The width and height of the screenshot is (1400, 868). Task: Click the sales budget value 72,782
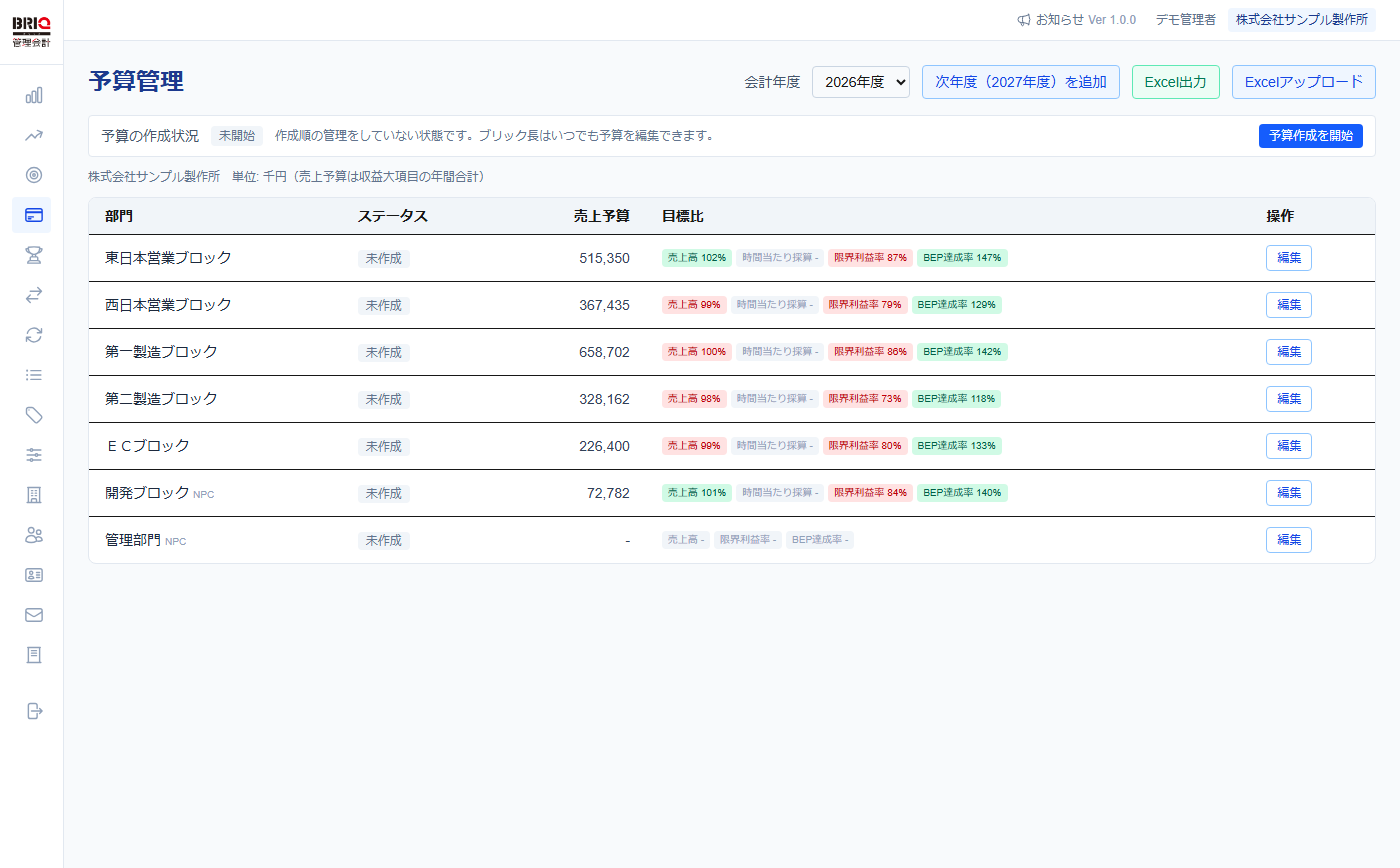(x=608, y=493)
